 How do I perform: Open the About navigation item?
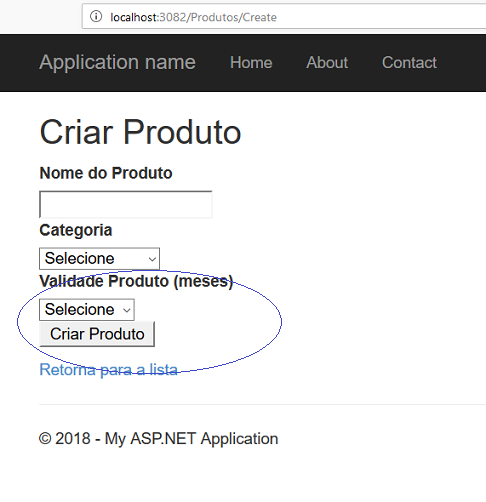[327, 62]
